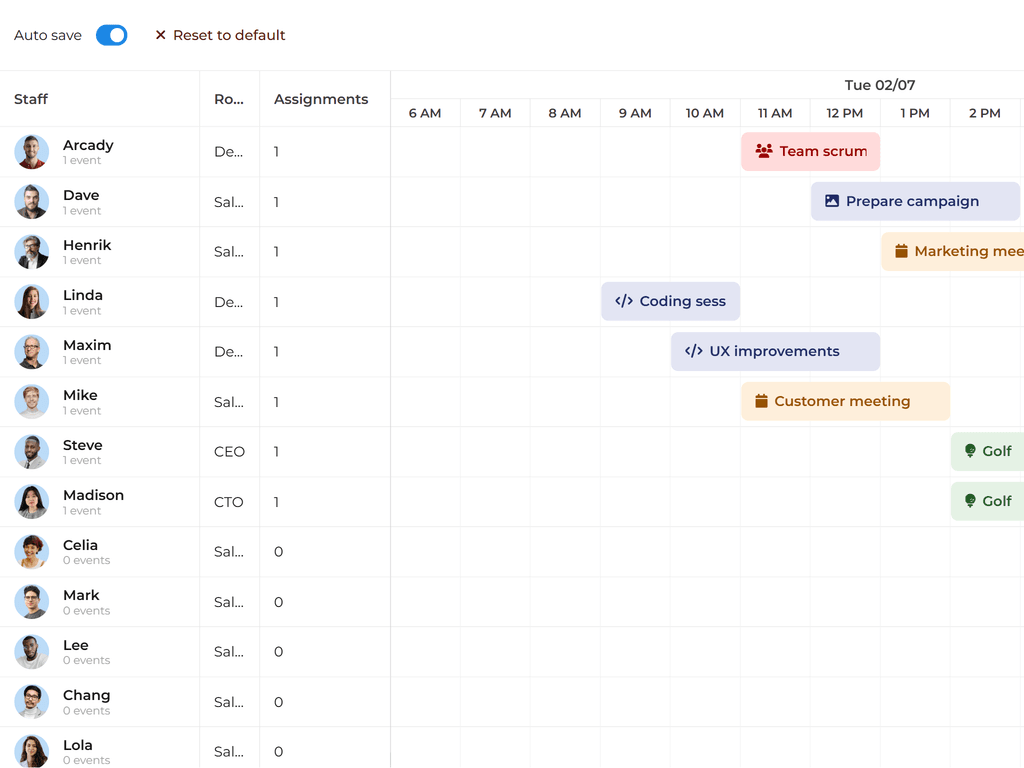1024x768 pixels.
Task: Click Celia's avatar photo
Action: tap(32, 552)
